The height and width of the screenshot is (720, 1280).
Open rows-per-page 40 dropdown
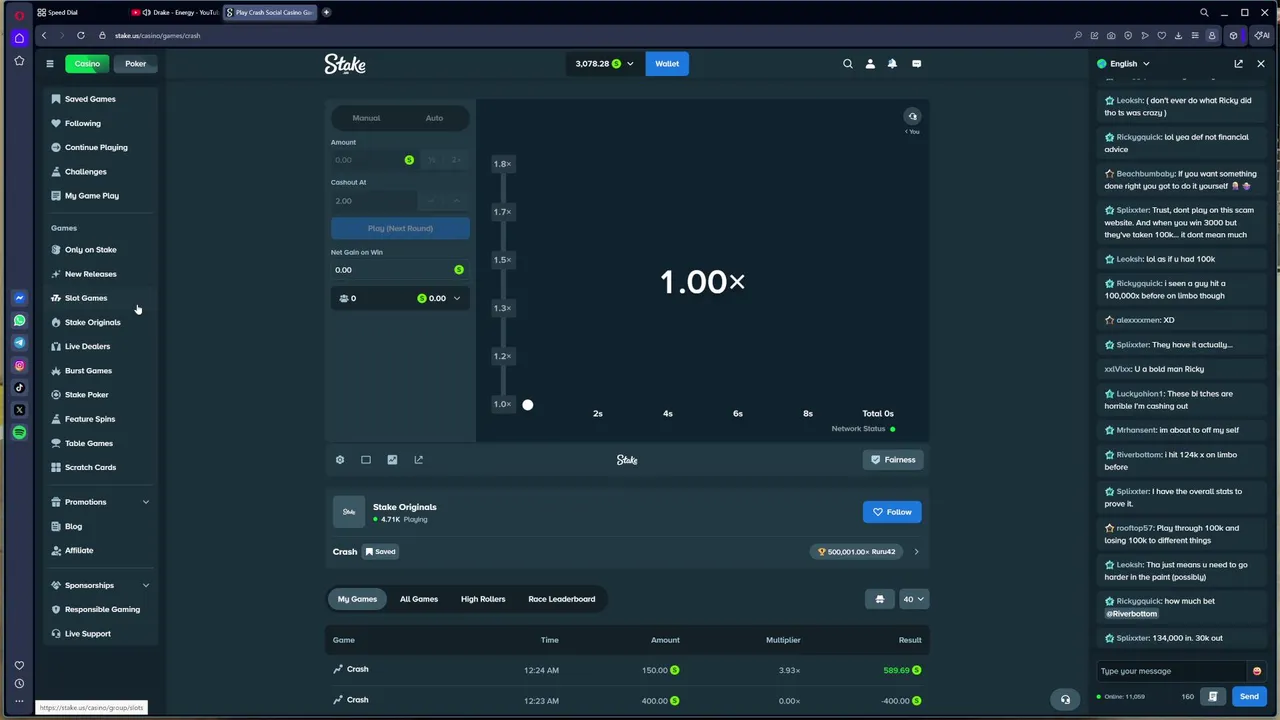(x=914, y=599)
